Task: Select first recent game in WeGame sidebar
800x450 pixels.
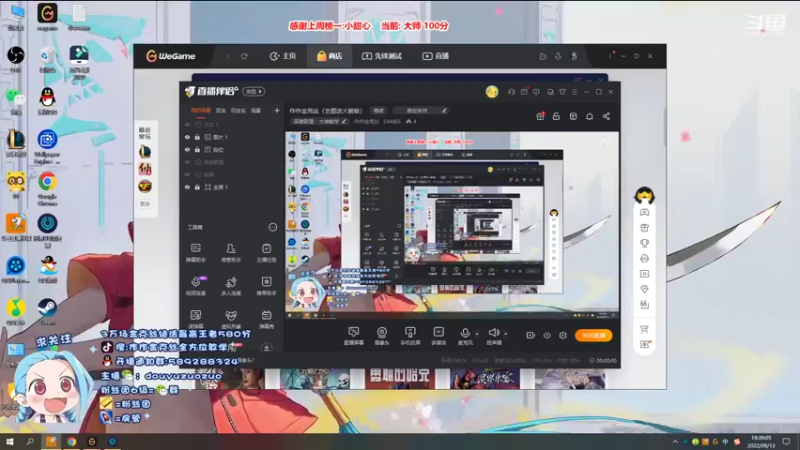Action: 145,152
